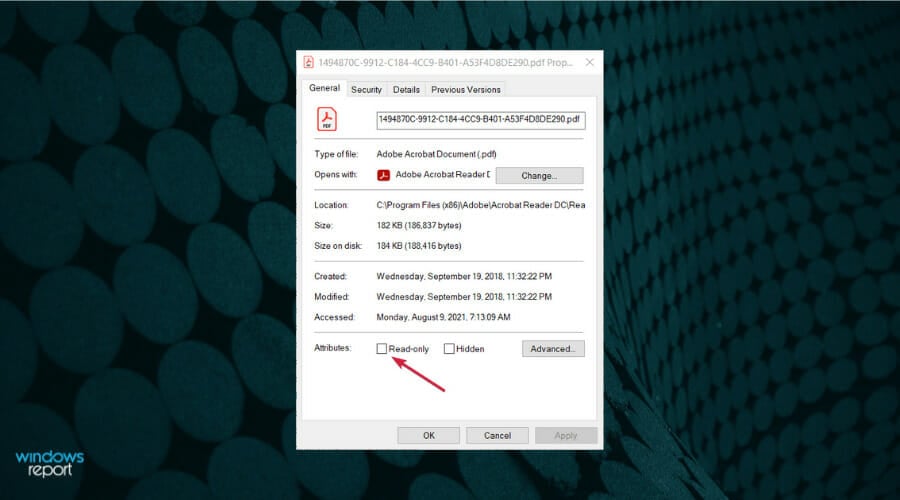Screen dimensions: 900x500
Task: Click the Adobe Acrobat Reader app icon
Action: pyautogui.click(x=383, y=175)
